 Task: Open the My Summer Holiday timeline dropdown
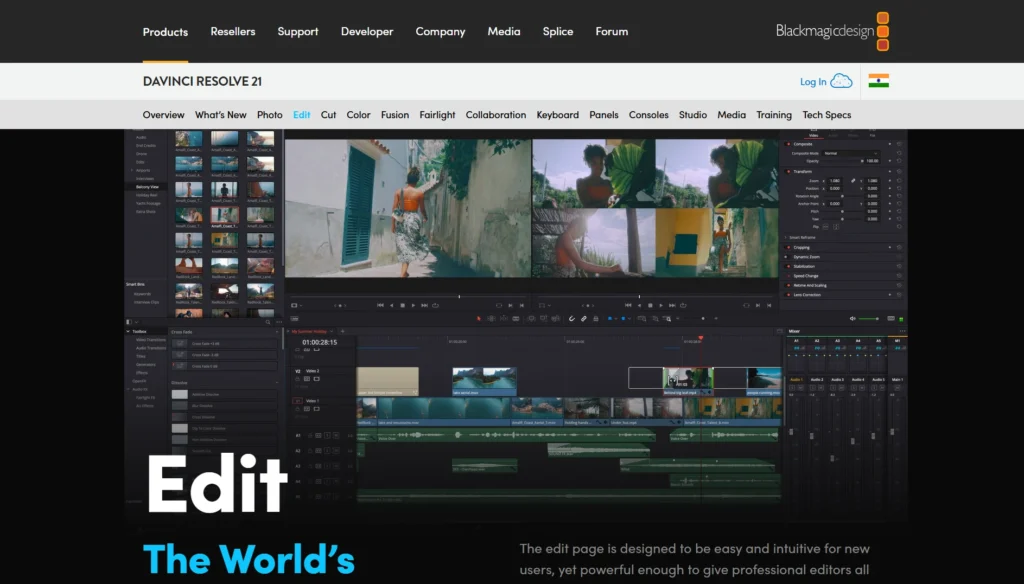point(332,331)
